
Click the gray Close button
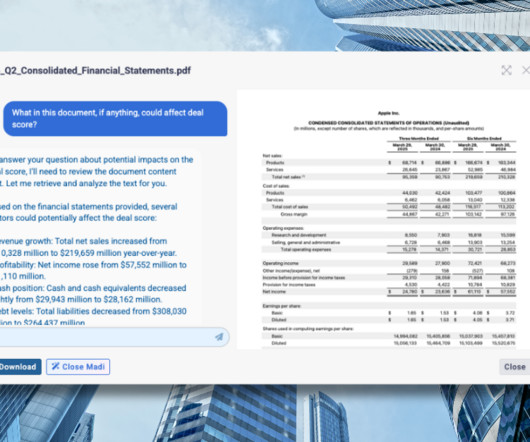point(514,367)
